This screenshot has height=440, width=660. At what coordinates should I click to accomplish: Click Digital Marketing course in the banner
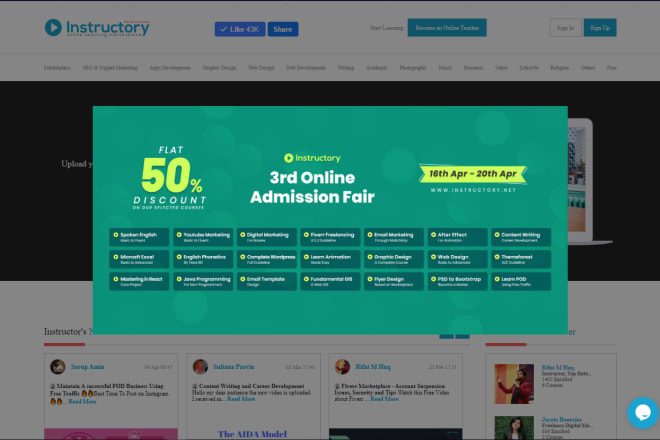(266, 237)
